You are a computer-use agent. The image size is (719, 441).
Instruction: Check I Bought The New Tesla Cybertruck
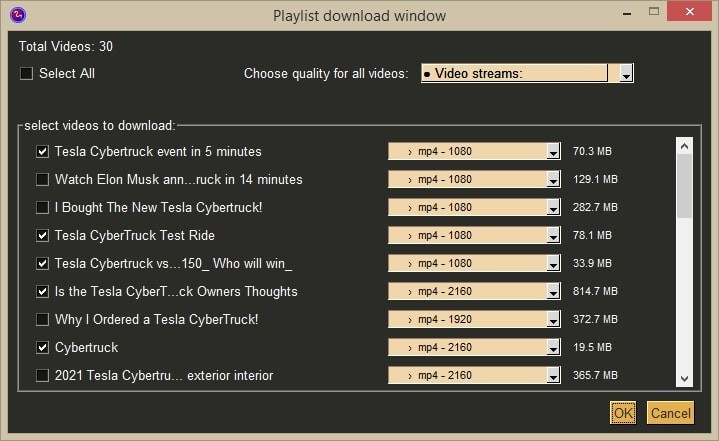click(42, 208)
